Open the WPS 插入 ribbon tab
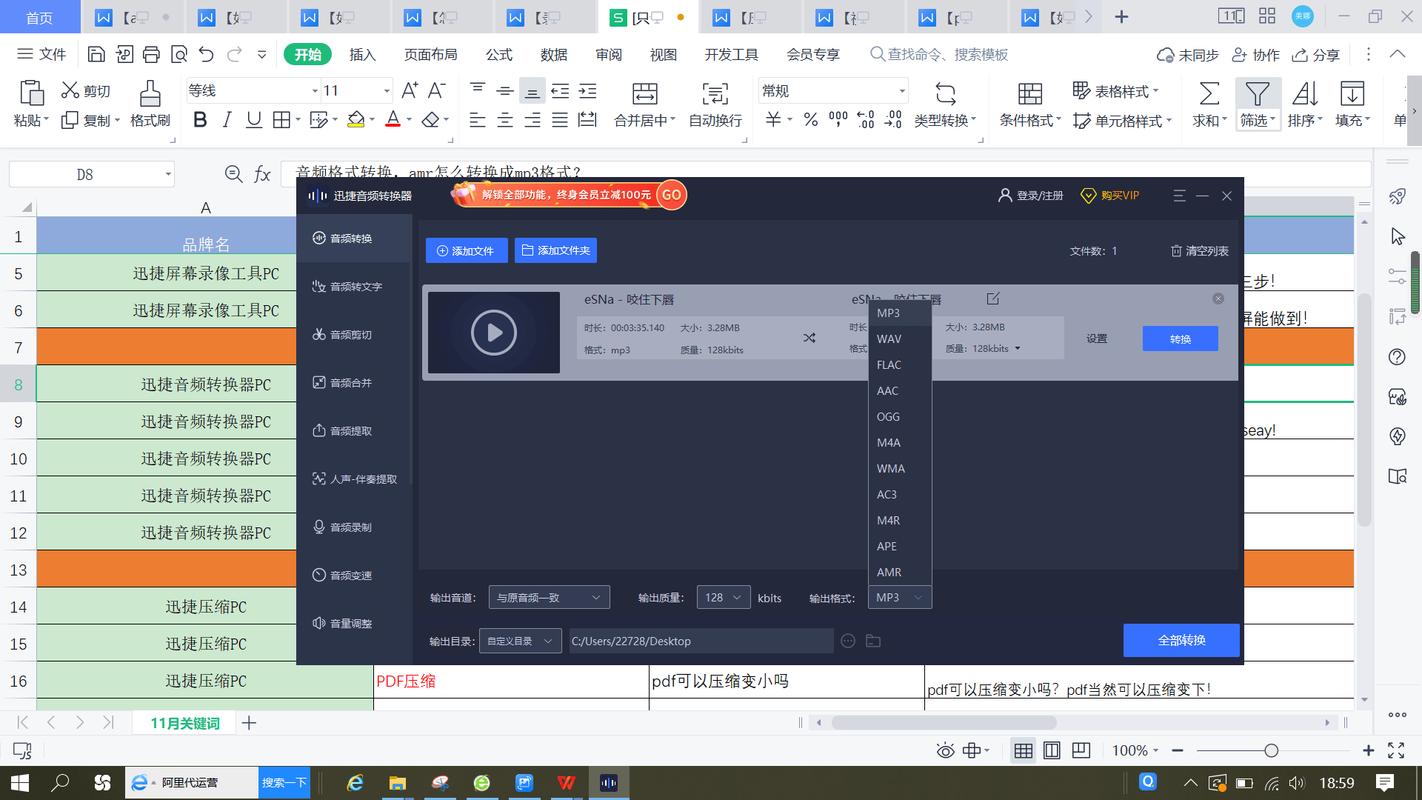 362,55
